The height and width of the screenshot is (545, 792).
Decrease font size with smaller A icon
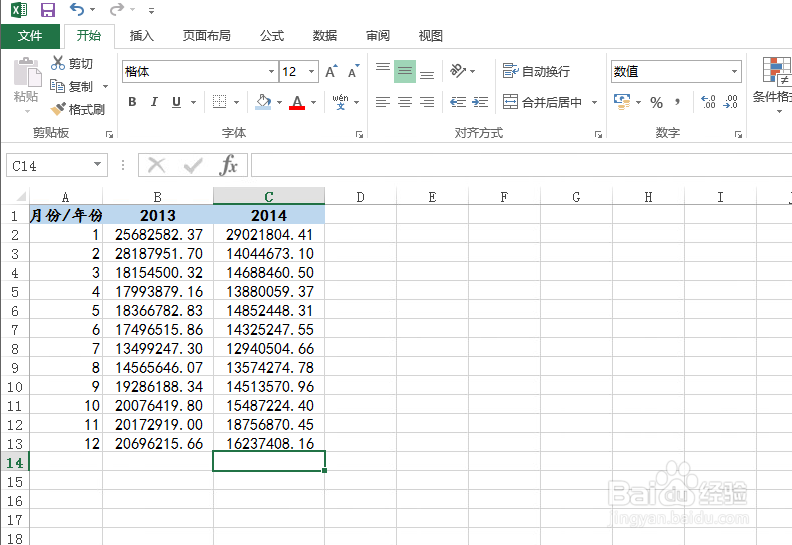[353, 71]
